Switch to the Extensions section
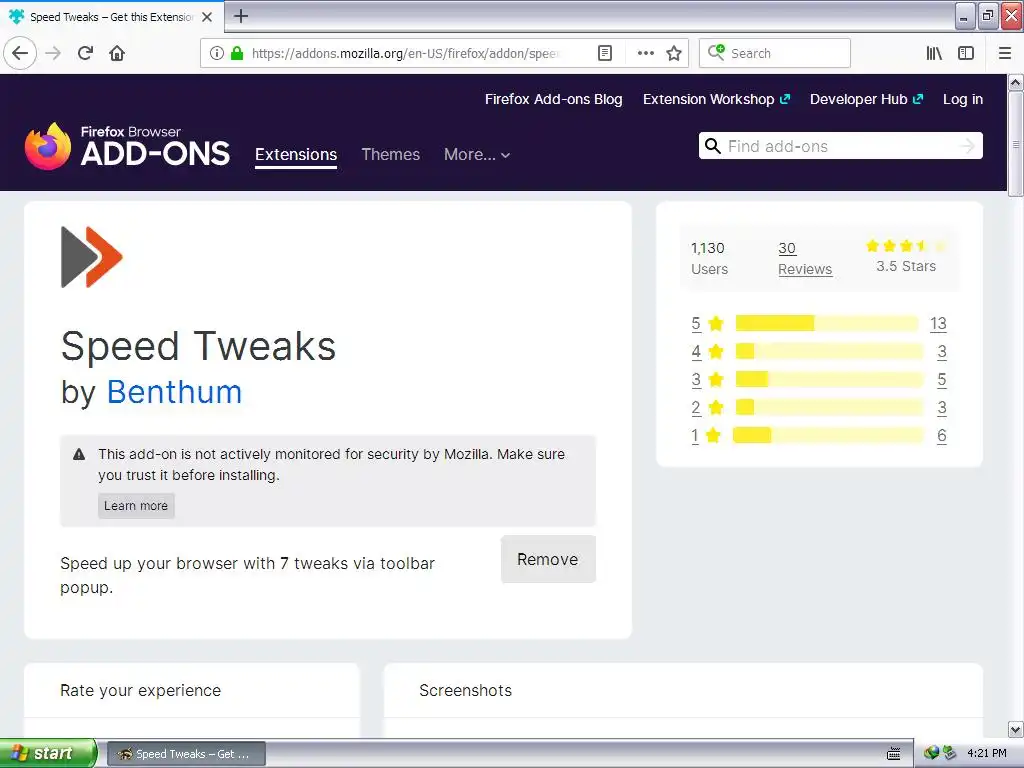Viewport: 1024px width, 768px height. (x=296, y=154)
